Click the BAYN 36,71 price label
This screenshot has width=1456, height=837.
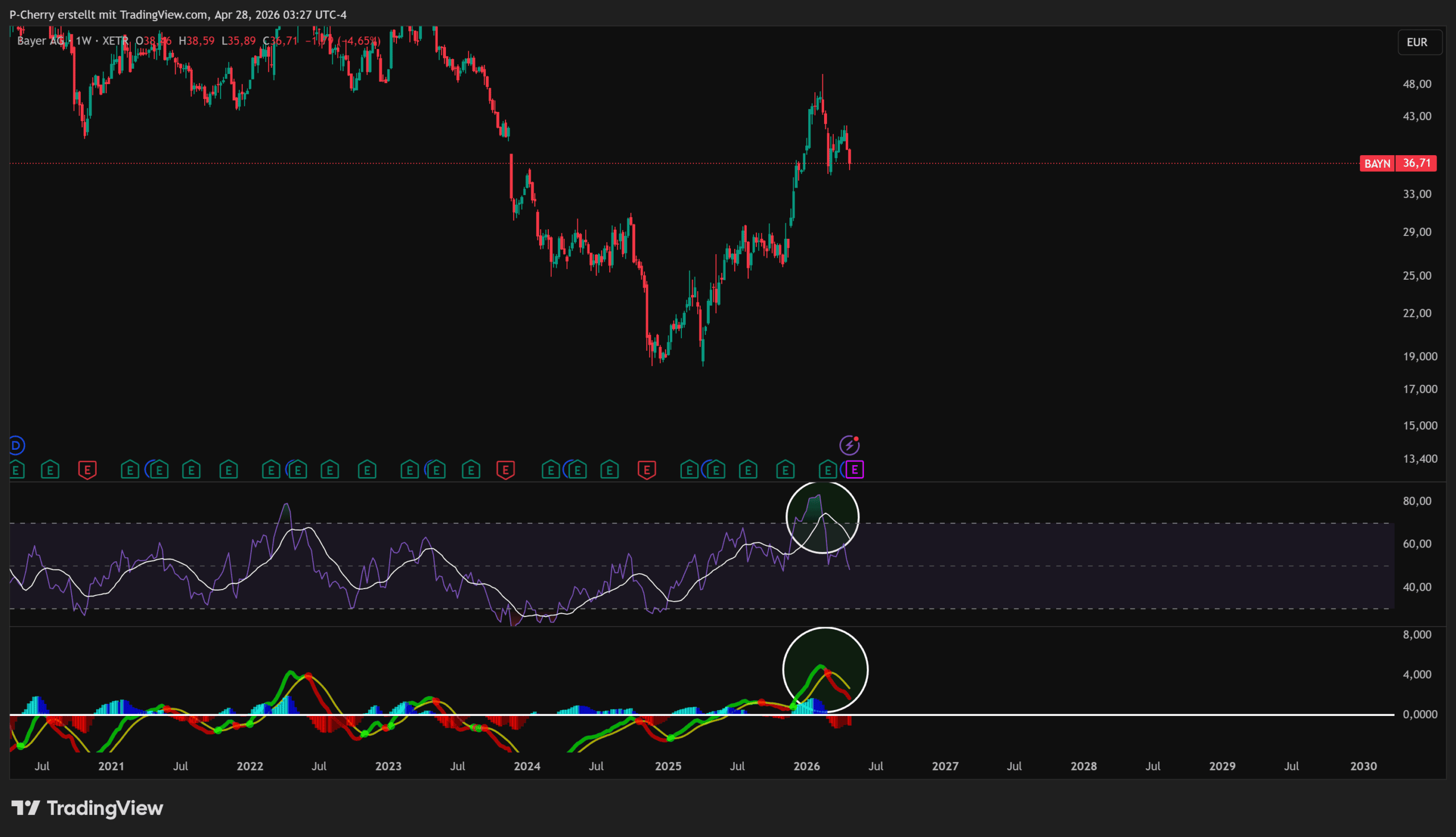click(x=1397, y=163)
